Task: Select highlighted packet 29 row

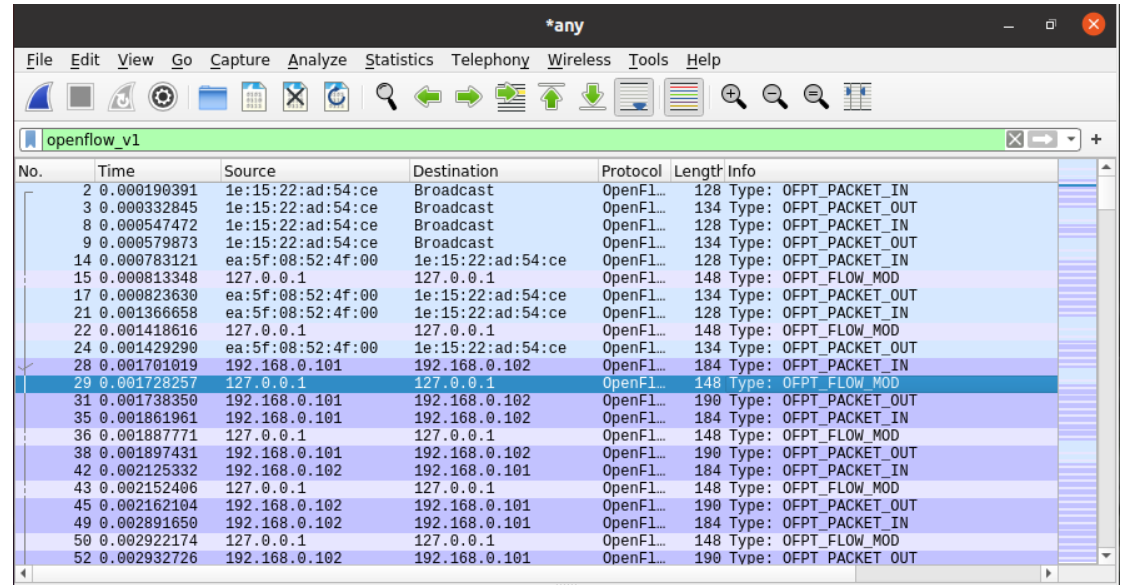Action: [537, 383]
